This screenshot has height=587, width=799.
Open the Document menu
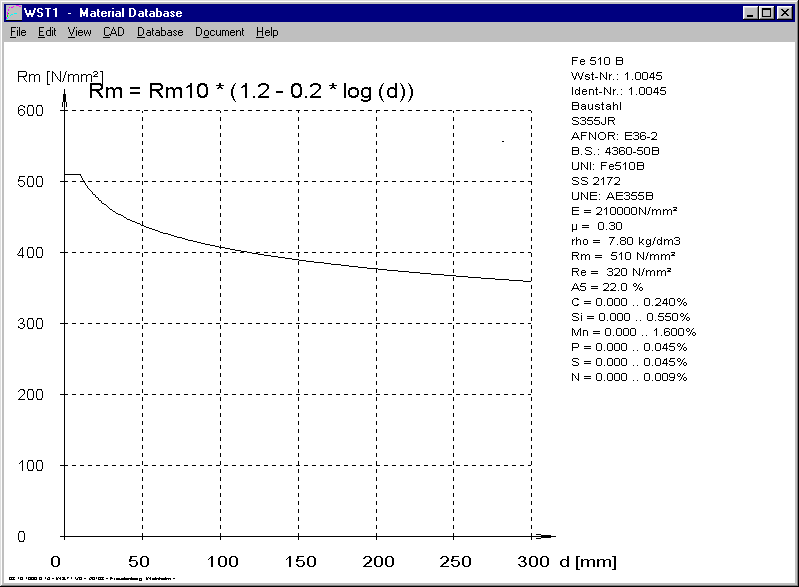click(219, 32)
